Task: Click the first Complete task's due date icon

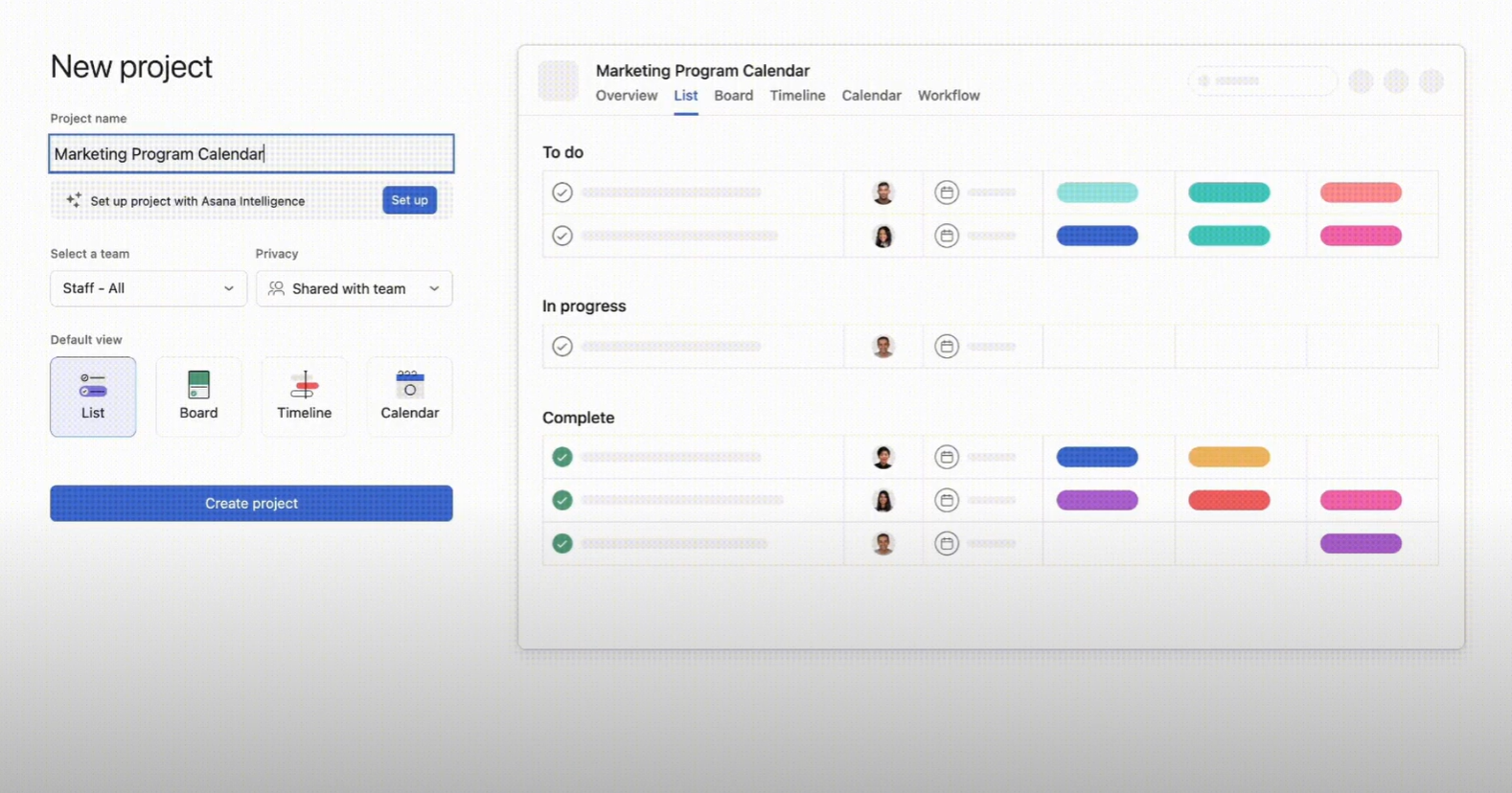Action: click(x=947, y=457)
